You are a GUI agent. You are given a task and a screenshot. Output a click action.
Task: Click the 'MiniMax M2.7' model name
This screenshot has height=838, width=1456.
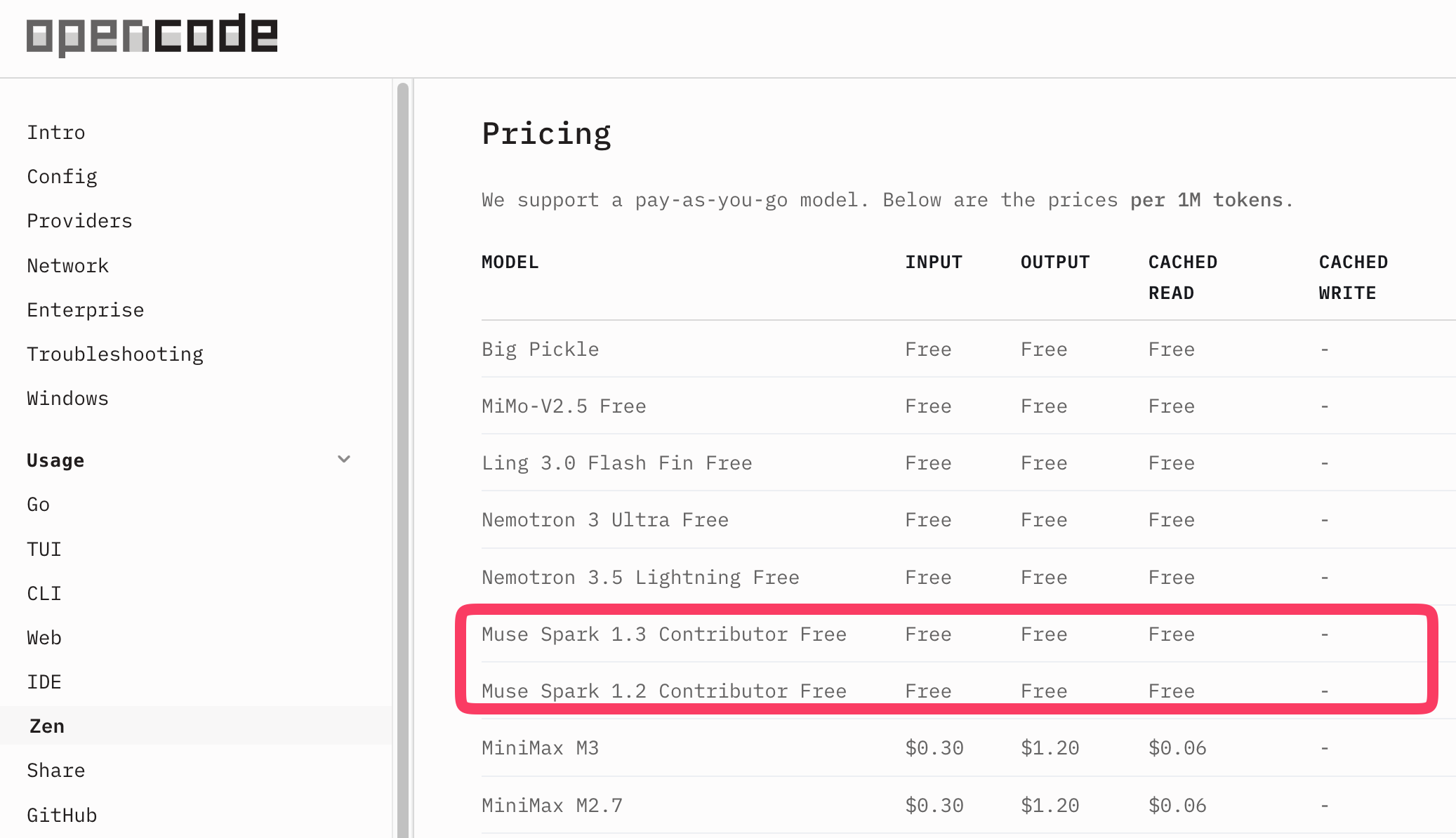(552, 805)
